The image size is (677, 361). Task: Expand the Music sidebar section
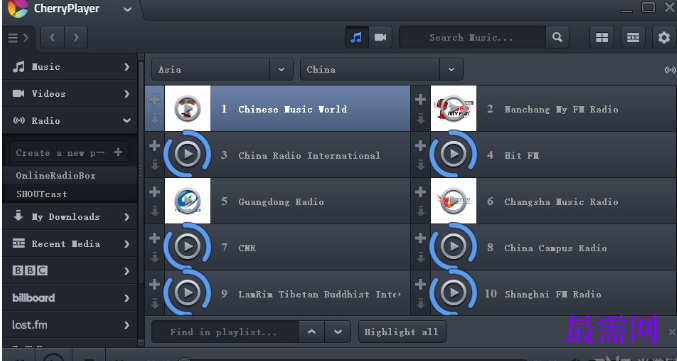[x=70, y=67]
